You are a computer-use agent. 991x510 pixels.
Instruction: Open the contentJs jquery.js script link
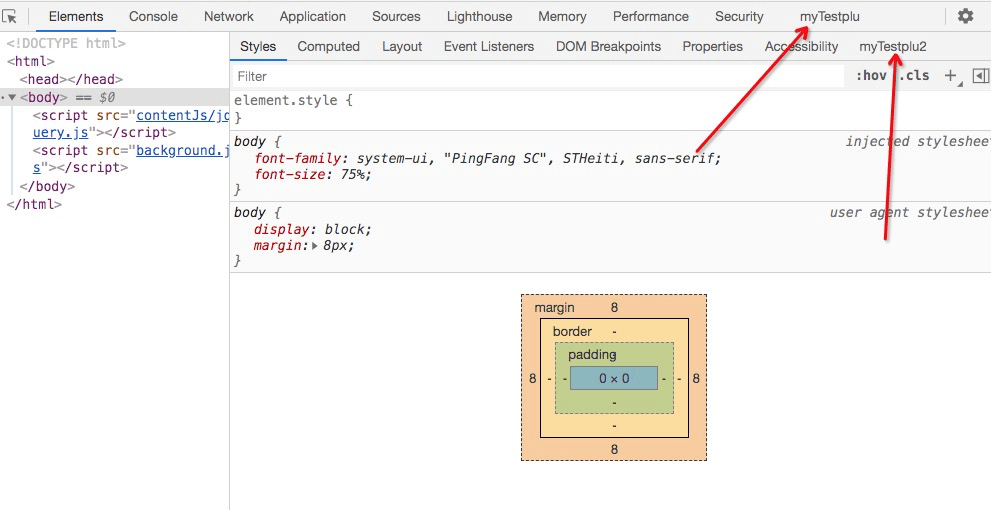(x=182, y=115)
